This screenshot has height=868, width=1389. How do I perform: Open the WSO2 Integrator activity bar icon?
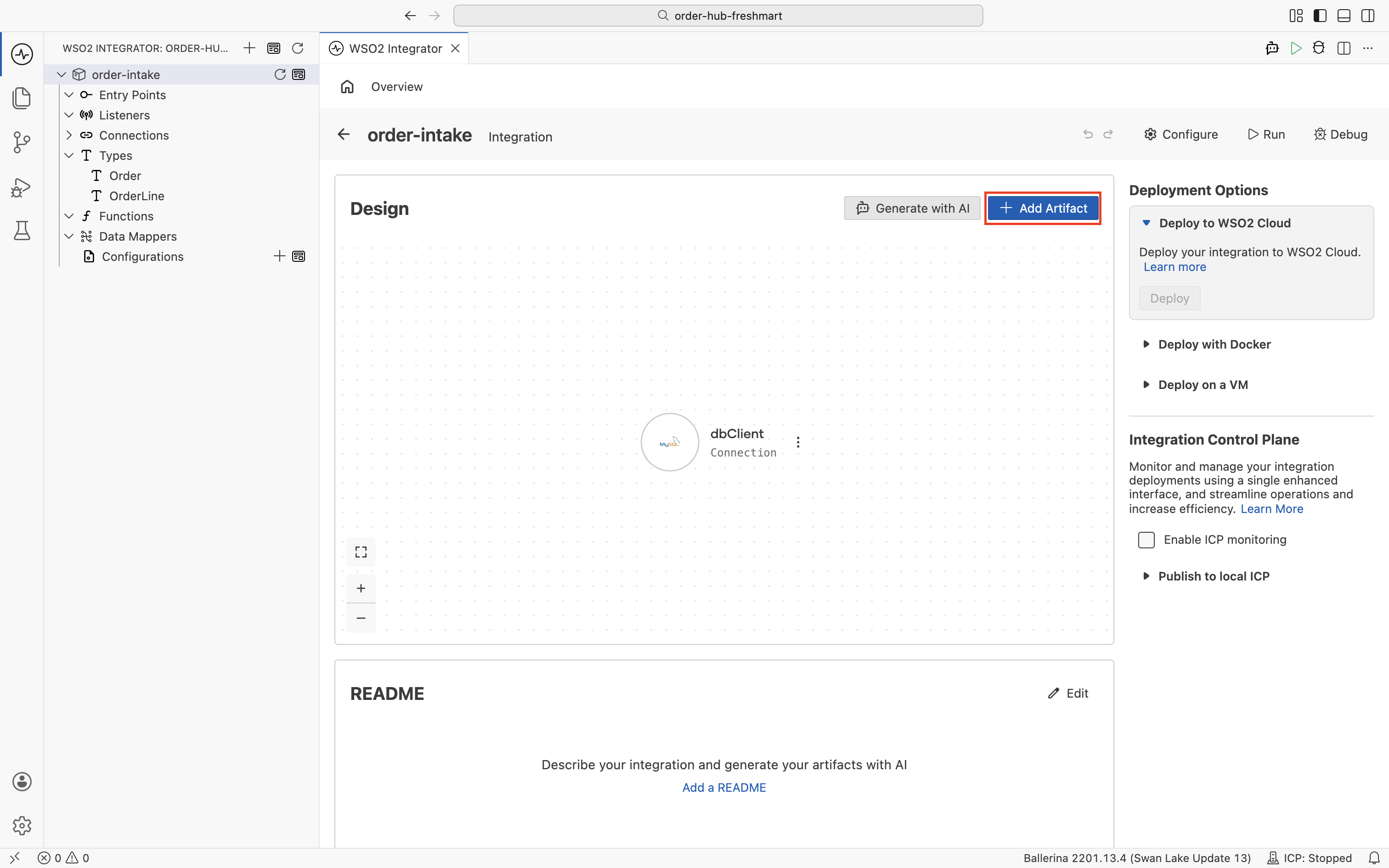(22, 54)
